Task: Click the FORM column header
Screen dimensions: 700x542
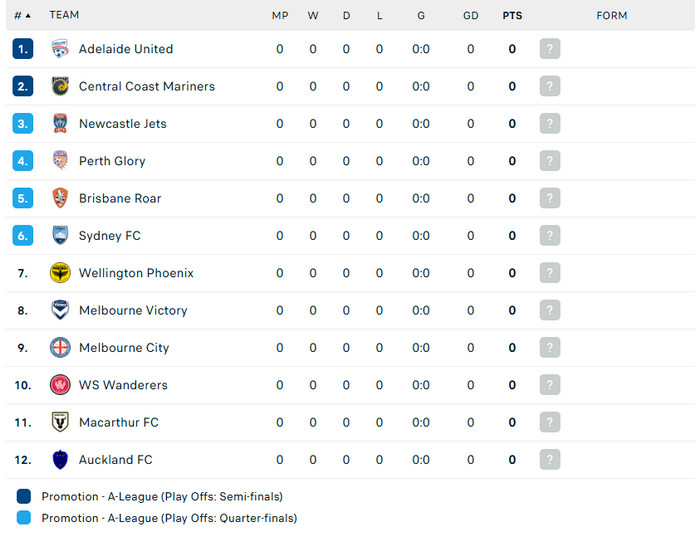Action: [x=611, y=16]
